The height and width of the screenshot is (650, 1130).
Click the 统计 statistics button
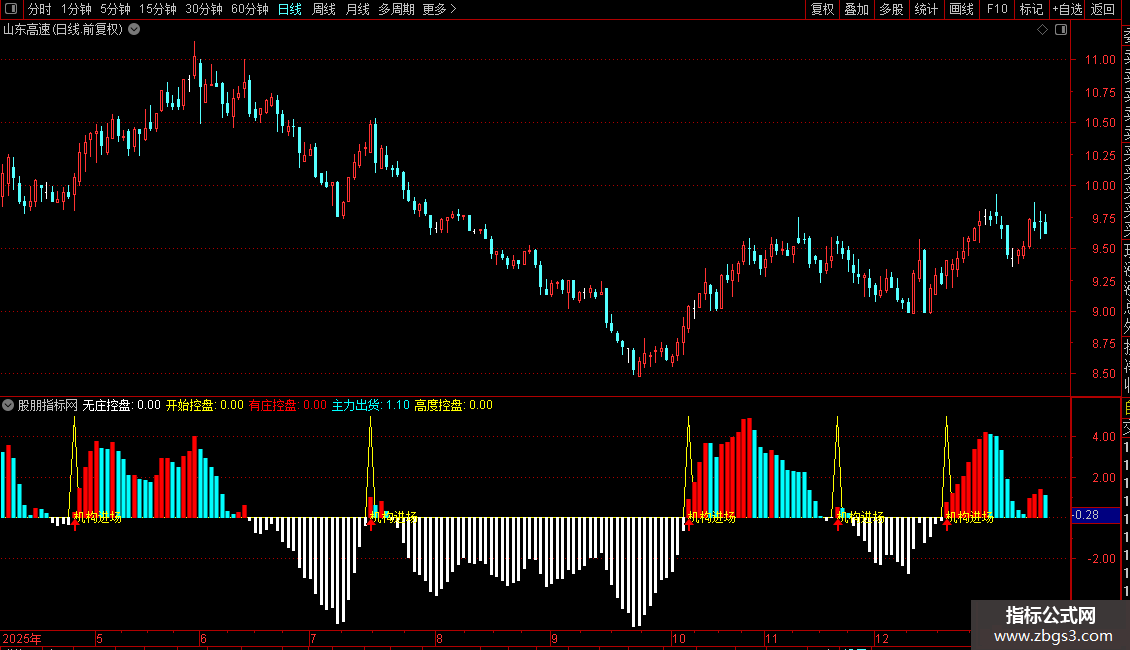click(x=926, y=9)
